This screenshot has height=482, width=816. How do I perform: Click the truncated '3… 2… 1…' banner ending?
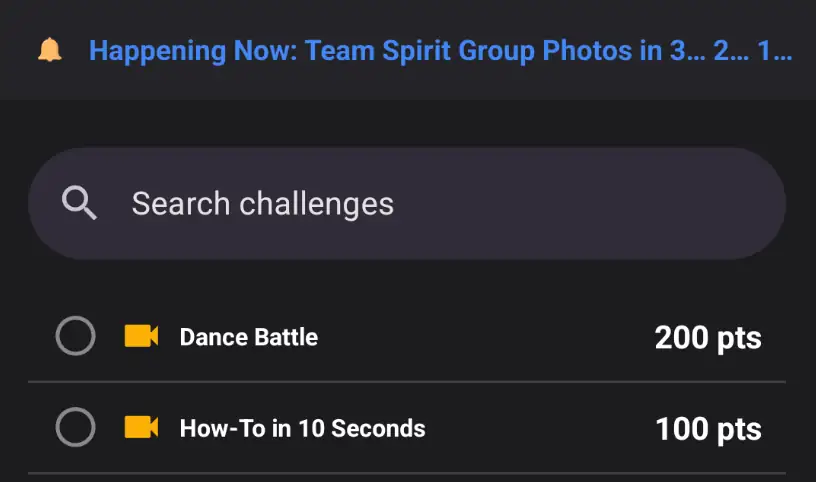click(x=731, y=51)
